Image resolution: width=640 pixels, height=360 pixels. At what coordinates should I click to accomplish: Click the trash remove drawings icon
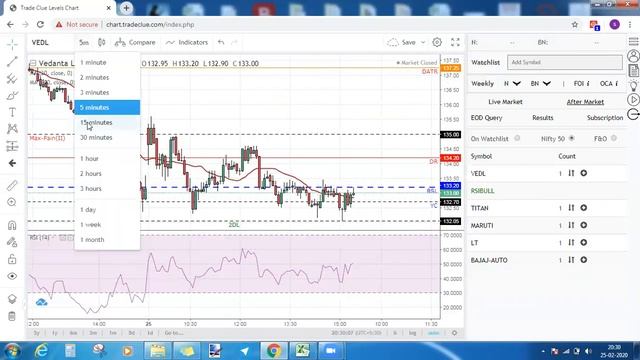[12, 316]
